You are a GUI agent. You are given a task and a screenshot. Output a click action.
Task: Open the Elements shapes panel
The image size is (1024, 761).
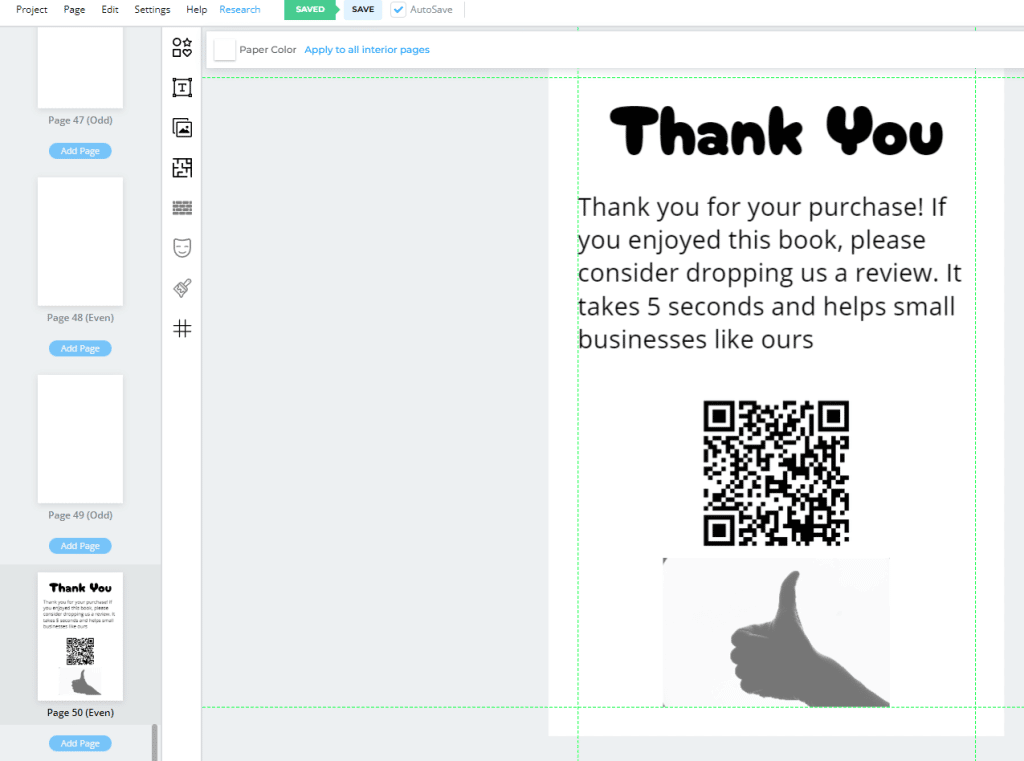pyautogui.click(x=181, y=47)
